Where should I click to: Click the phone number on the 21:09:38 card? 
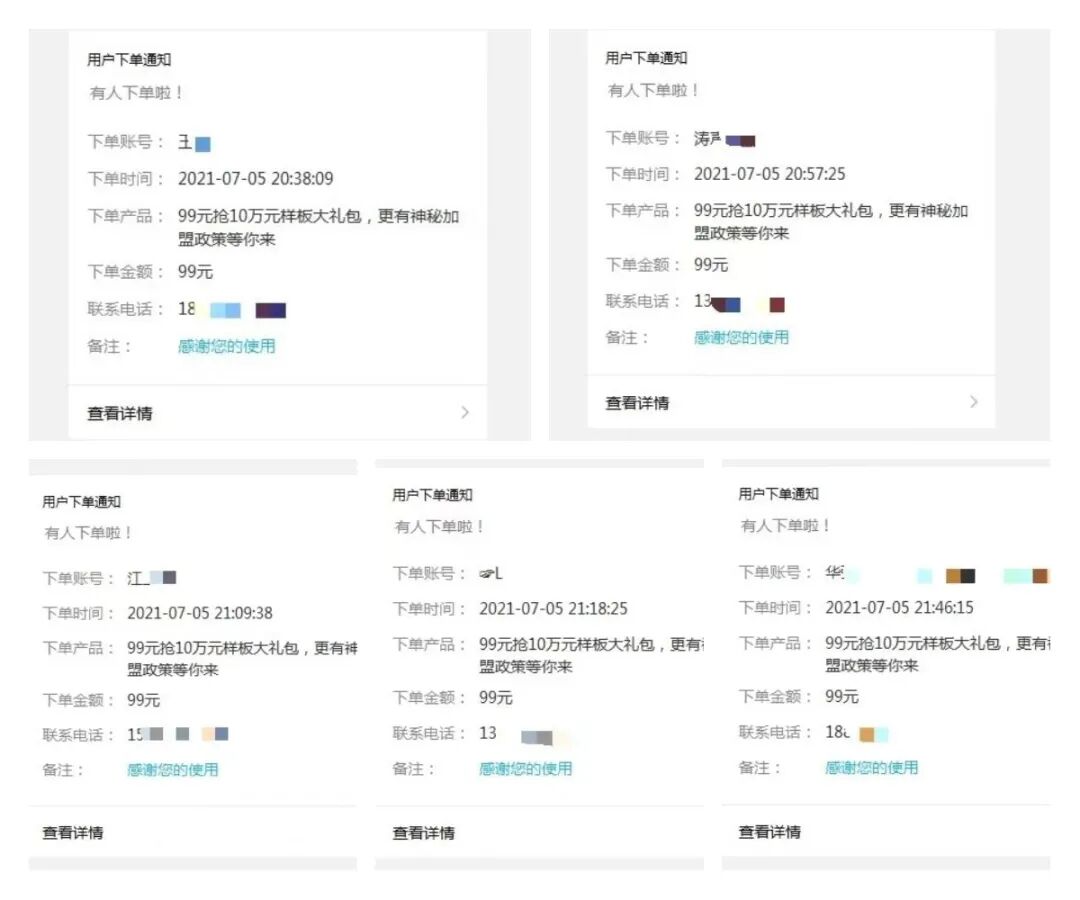[178, 734]
